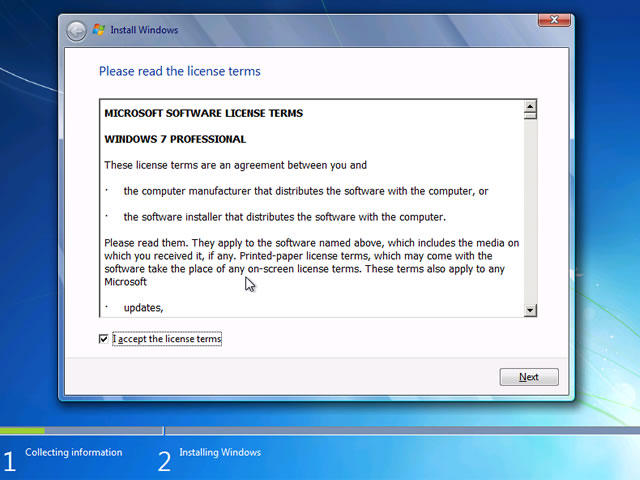
Task: Close the Install Windows dialog
Action: [554, 20]
